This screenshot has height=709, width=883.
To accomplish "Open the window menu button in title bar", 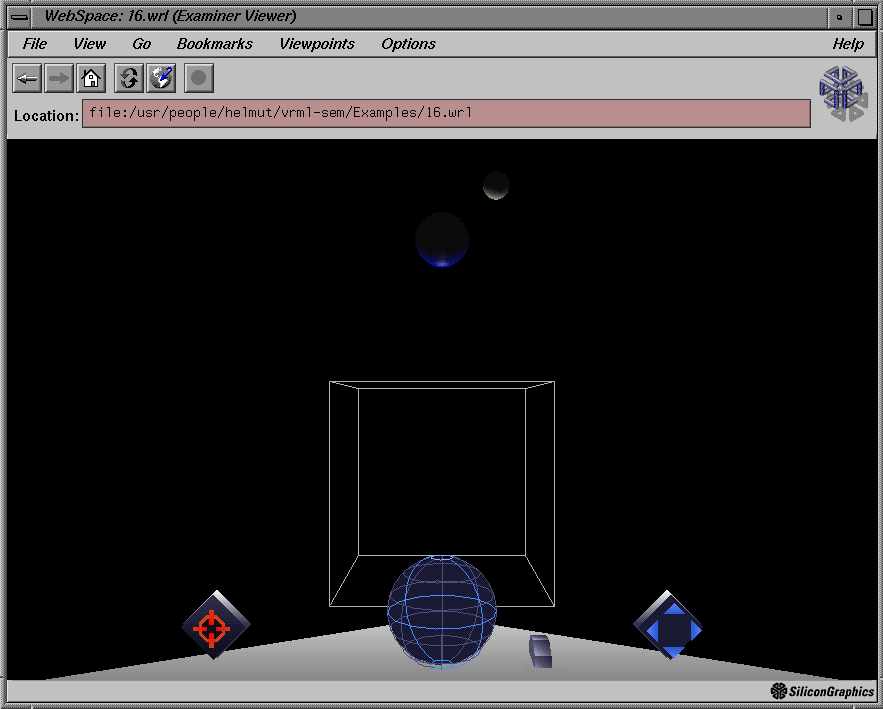I will [x=19, y=16].
